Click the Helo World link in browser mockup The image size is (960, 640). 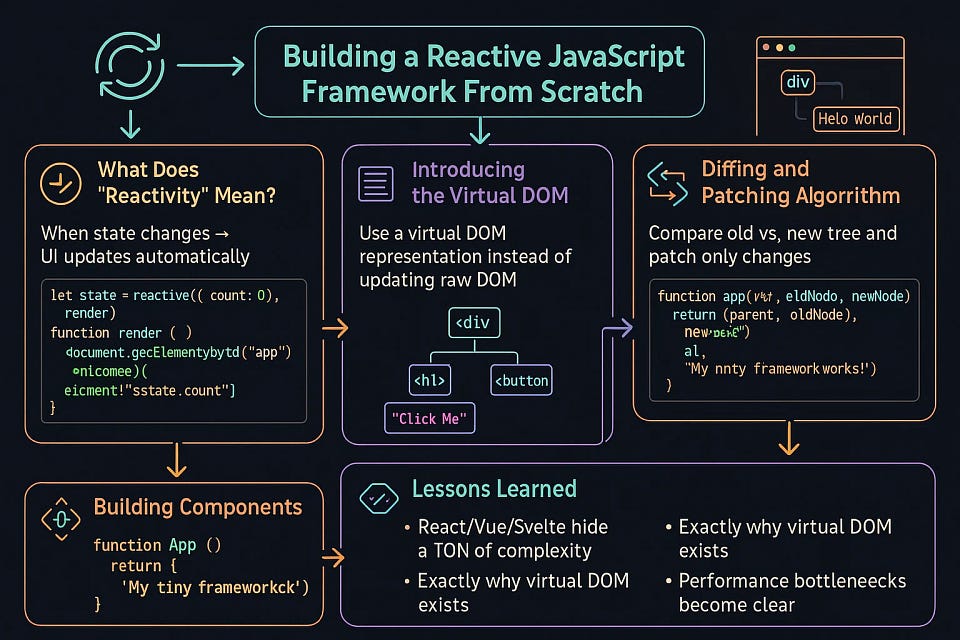pyautogui.click(x=856, y=118)
